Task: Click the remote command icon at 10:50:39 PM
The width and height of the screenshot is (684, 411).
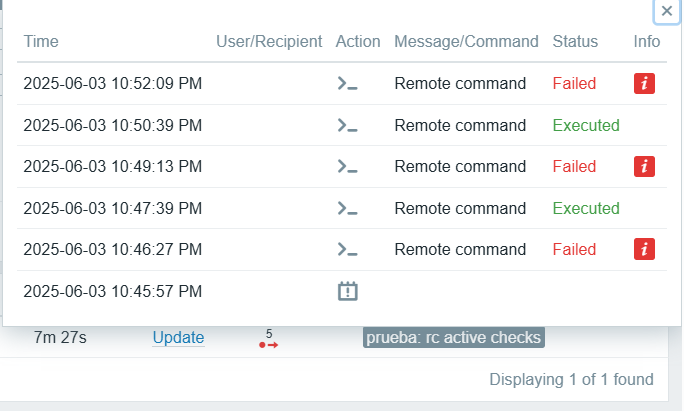Action: [347, 126]
